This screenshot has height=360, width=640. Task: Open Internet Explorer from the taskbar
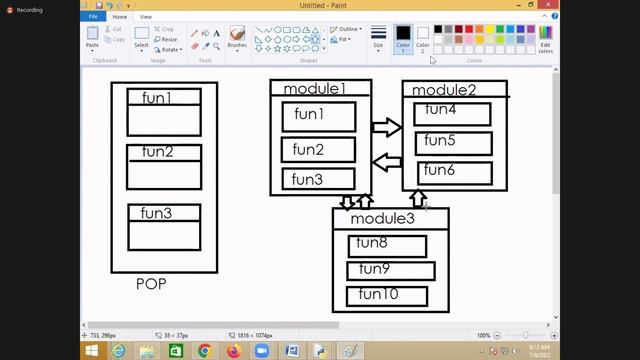point(119,351)
